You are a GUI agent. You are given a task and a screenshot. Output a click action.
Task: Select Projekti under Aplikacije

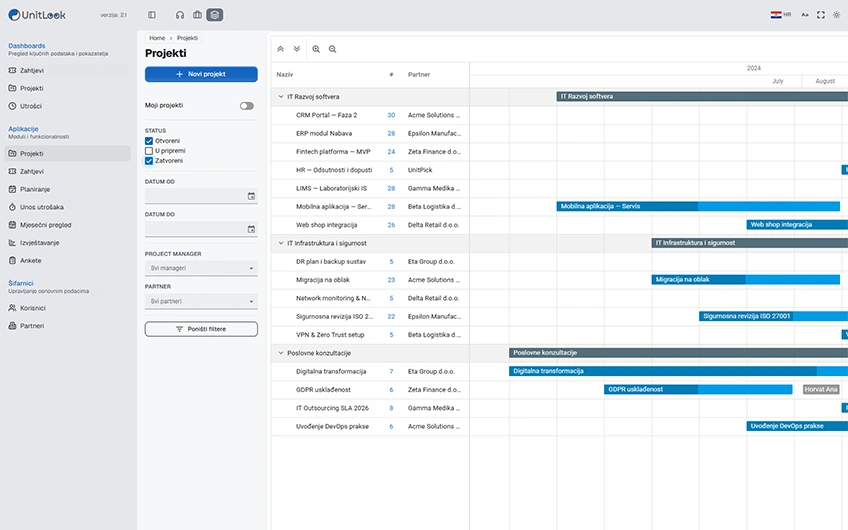tap(68, 154)
